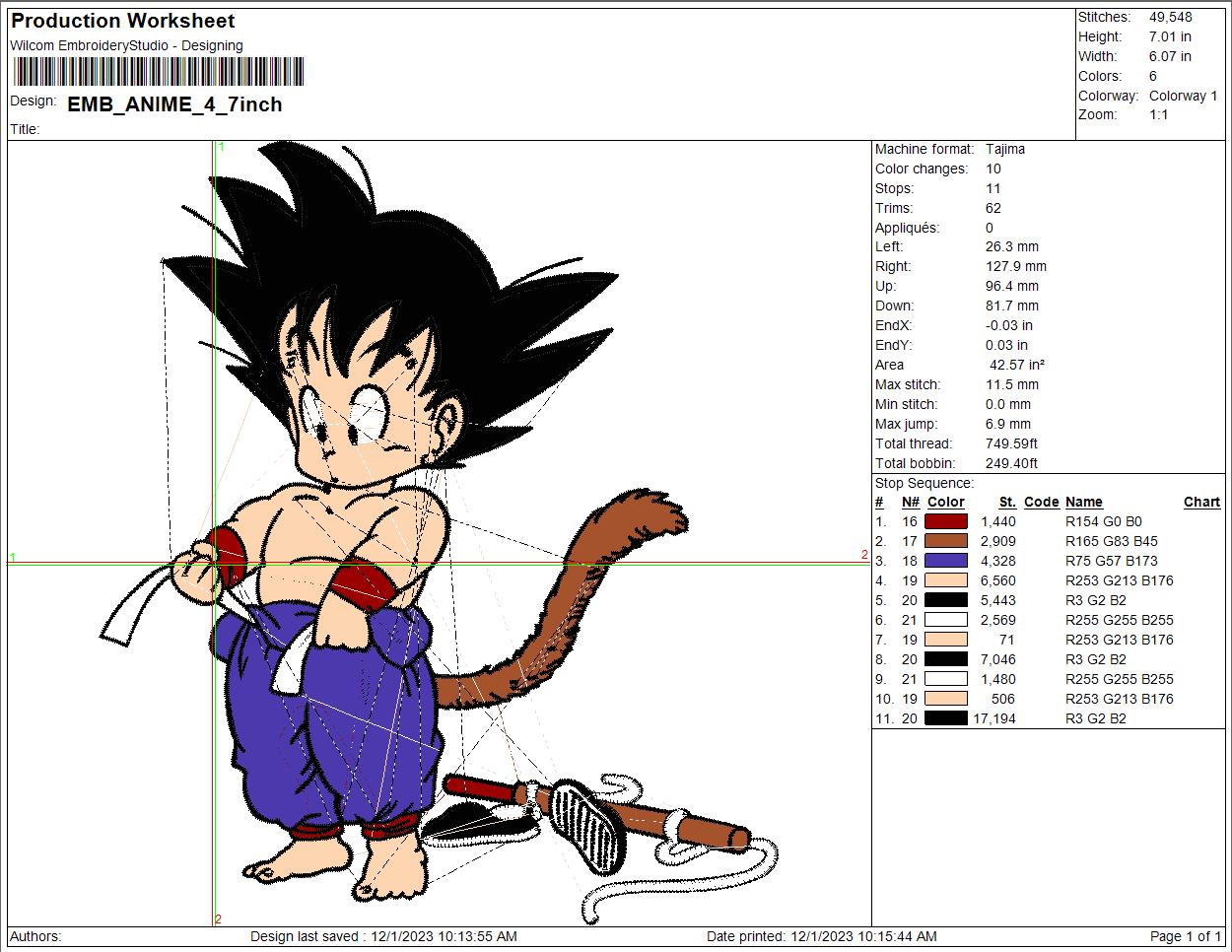Click the peach swatch in stop 4 row

pyautogui.click(x=945, y=580)
